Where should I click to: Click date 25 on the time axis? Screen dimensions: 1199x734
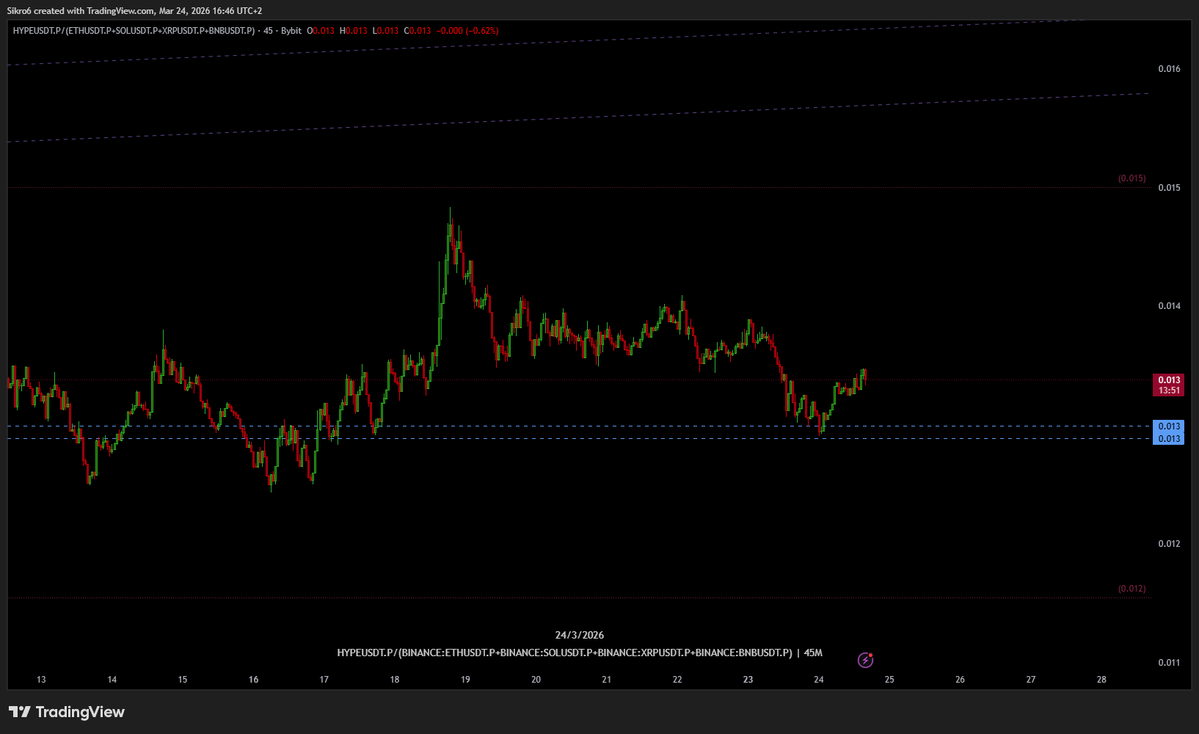click(889, 679)
